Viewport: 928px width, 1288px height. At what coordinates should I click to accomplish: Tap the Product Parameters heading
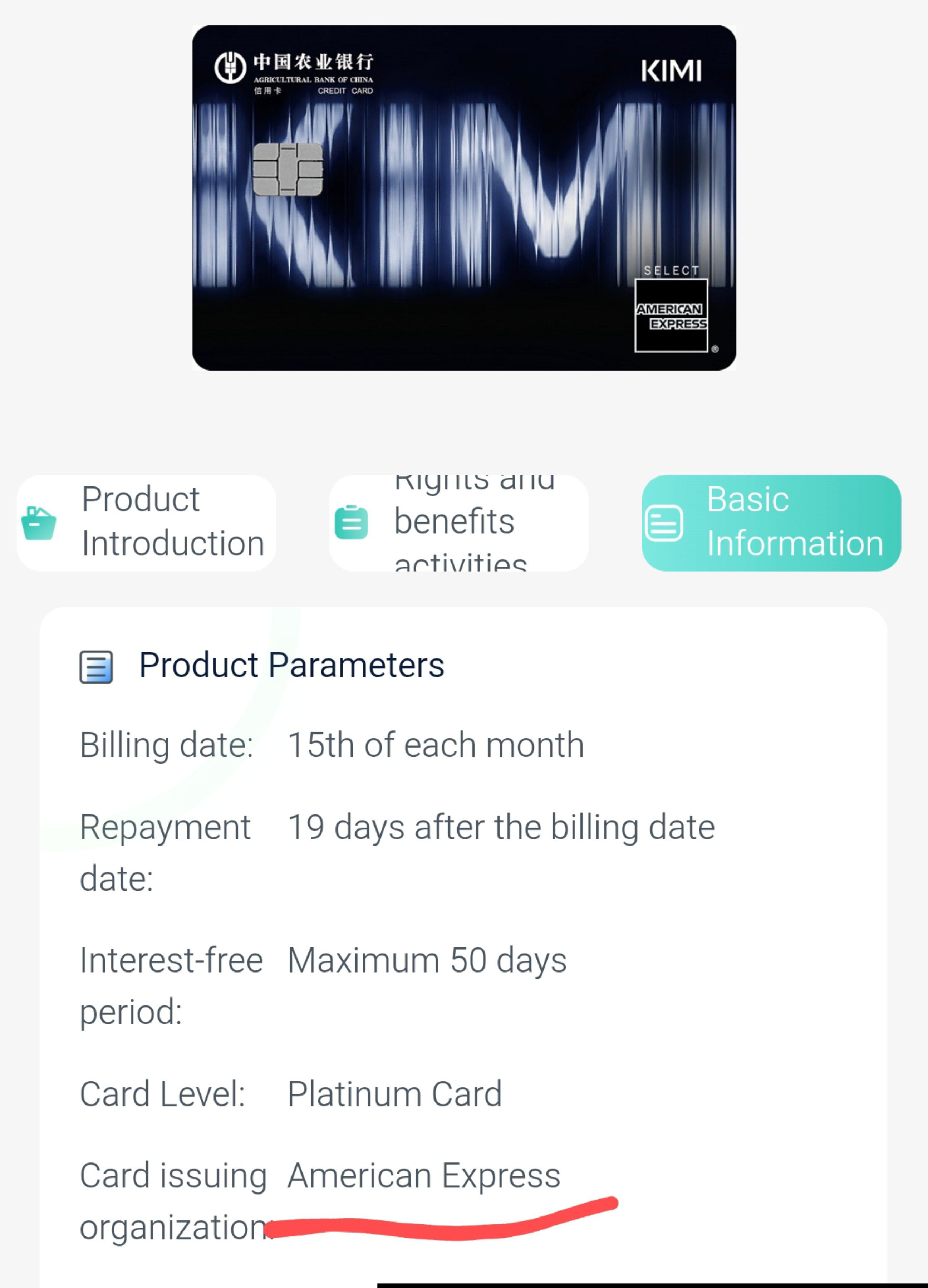(291, 665)
